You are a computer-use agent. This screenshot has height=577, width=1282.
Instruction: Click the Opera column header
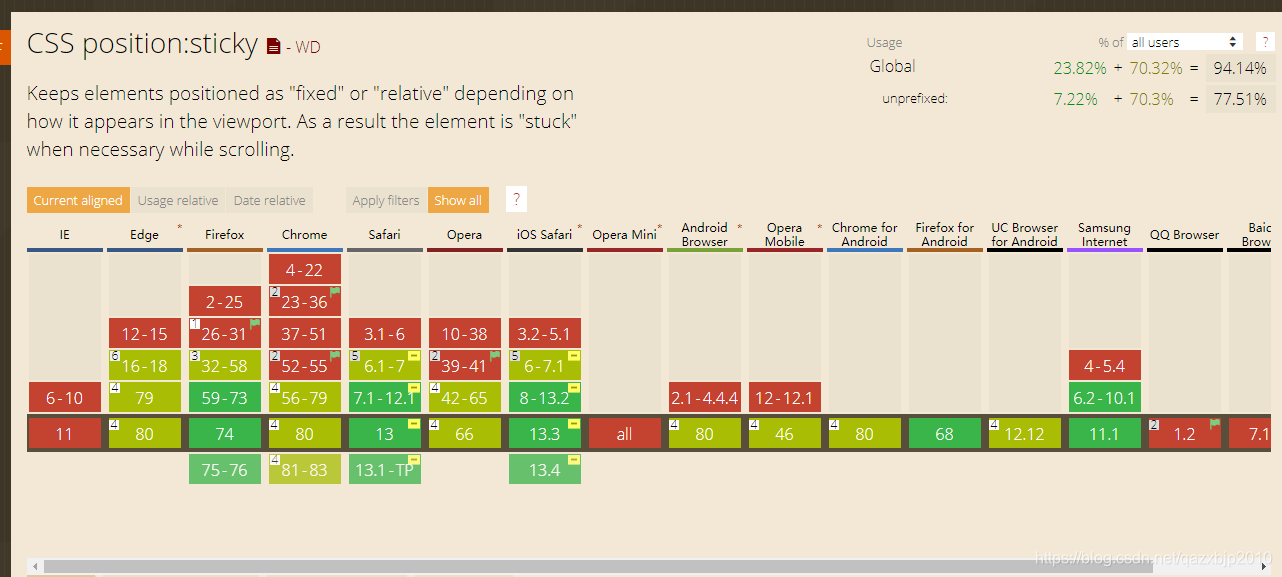[x=464, y=235]
